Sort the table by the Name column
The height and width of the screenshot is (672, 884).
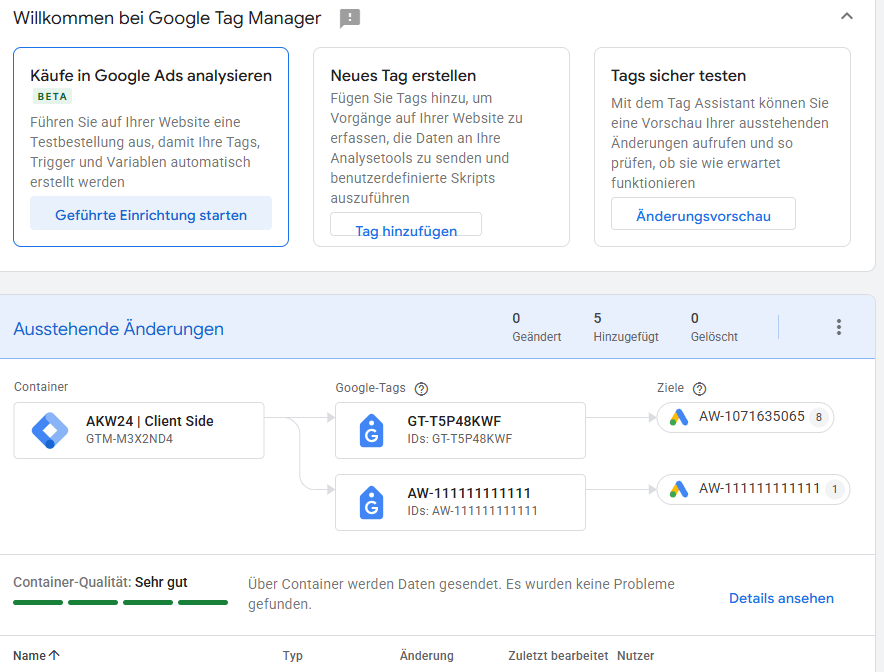pos(36,656)
